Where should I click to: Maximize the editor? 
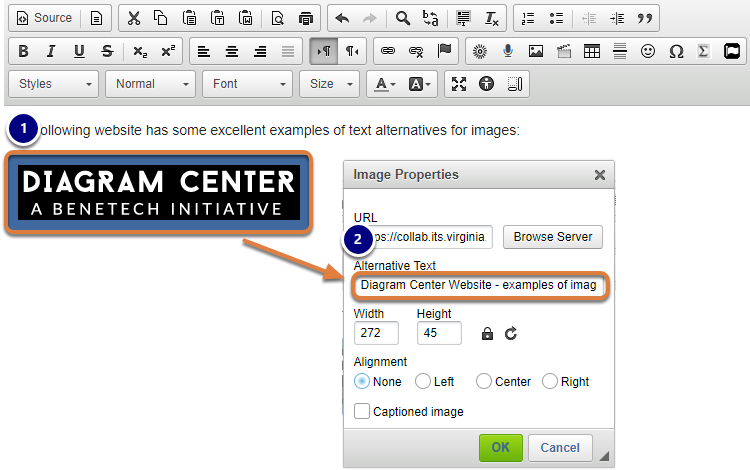tap(459, 84)
